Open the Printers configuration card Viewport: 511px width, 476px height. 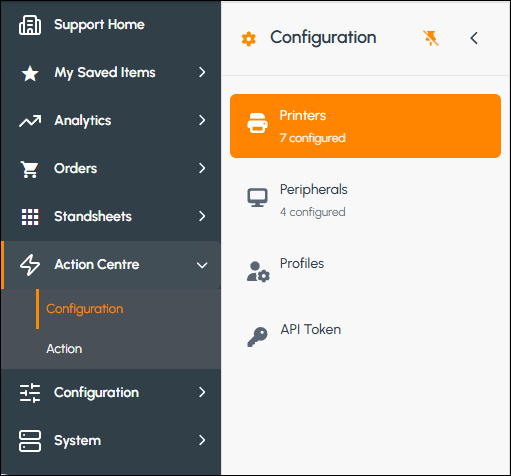[x=365, y=126]
